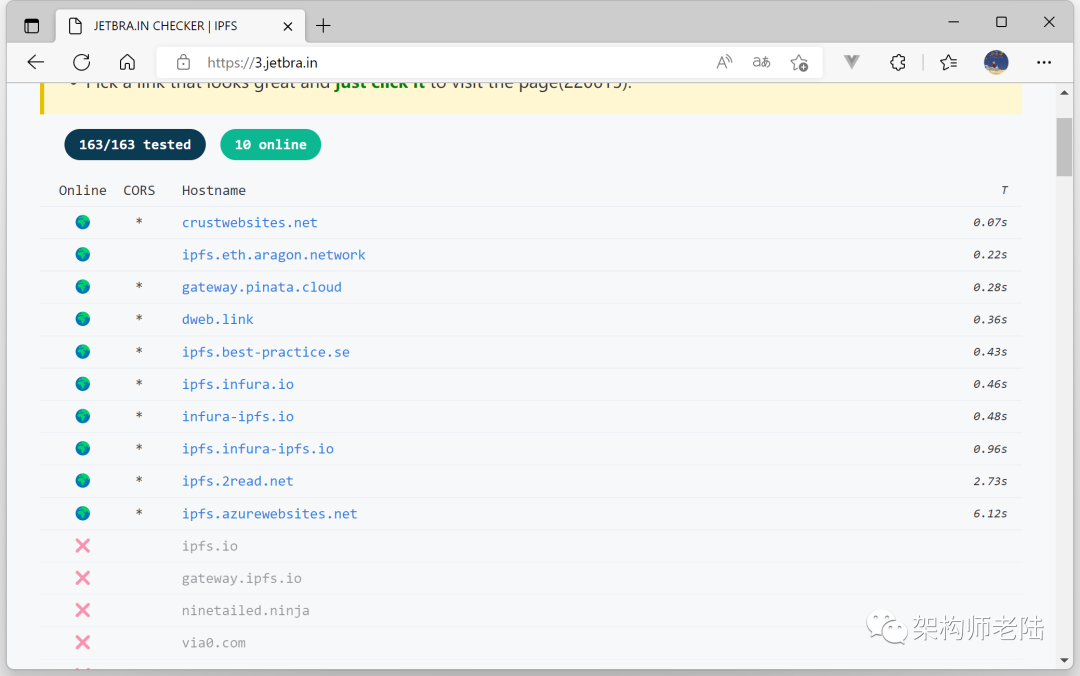Open the tab actions menu icon

click(32, 26)
